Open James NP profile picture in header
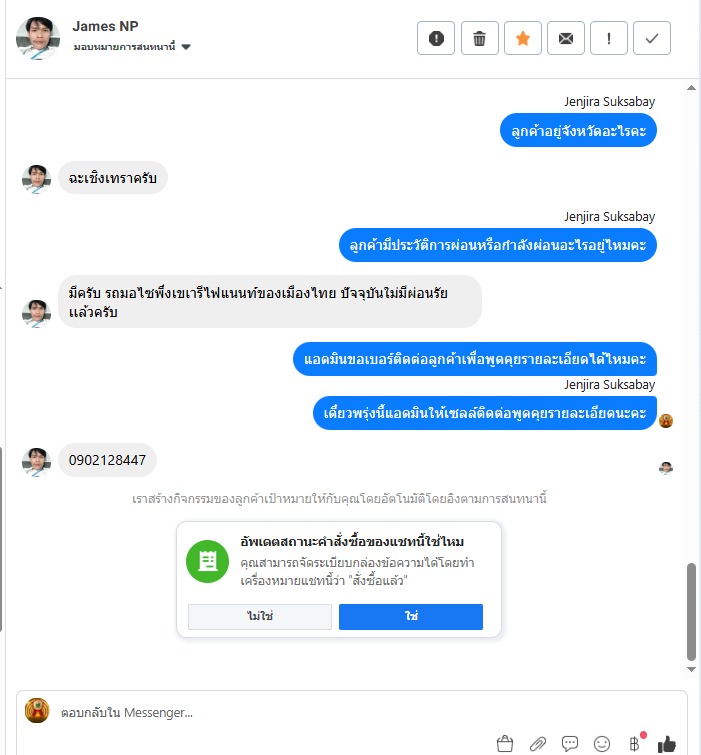701x755 pixels. tap(38, 38)
